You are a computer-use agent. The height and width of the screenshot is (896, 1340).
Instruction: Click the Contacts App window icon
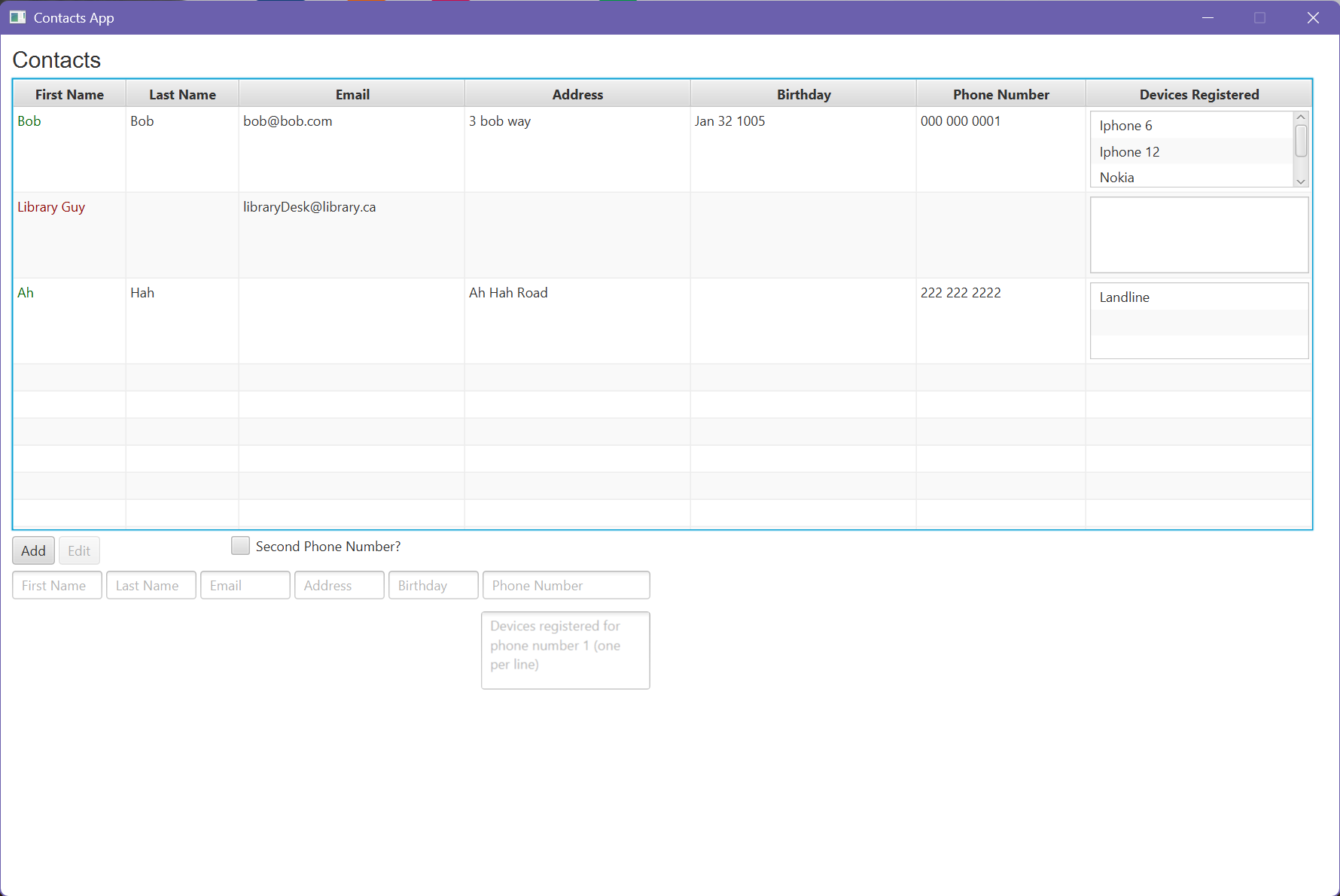pyautogui.click(x=17, y=17)
